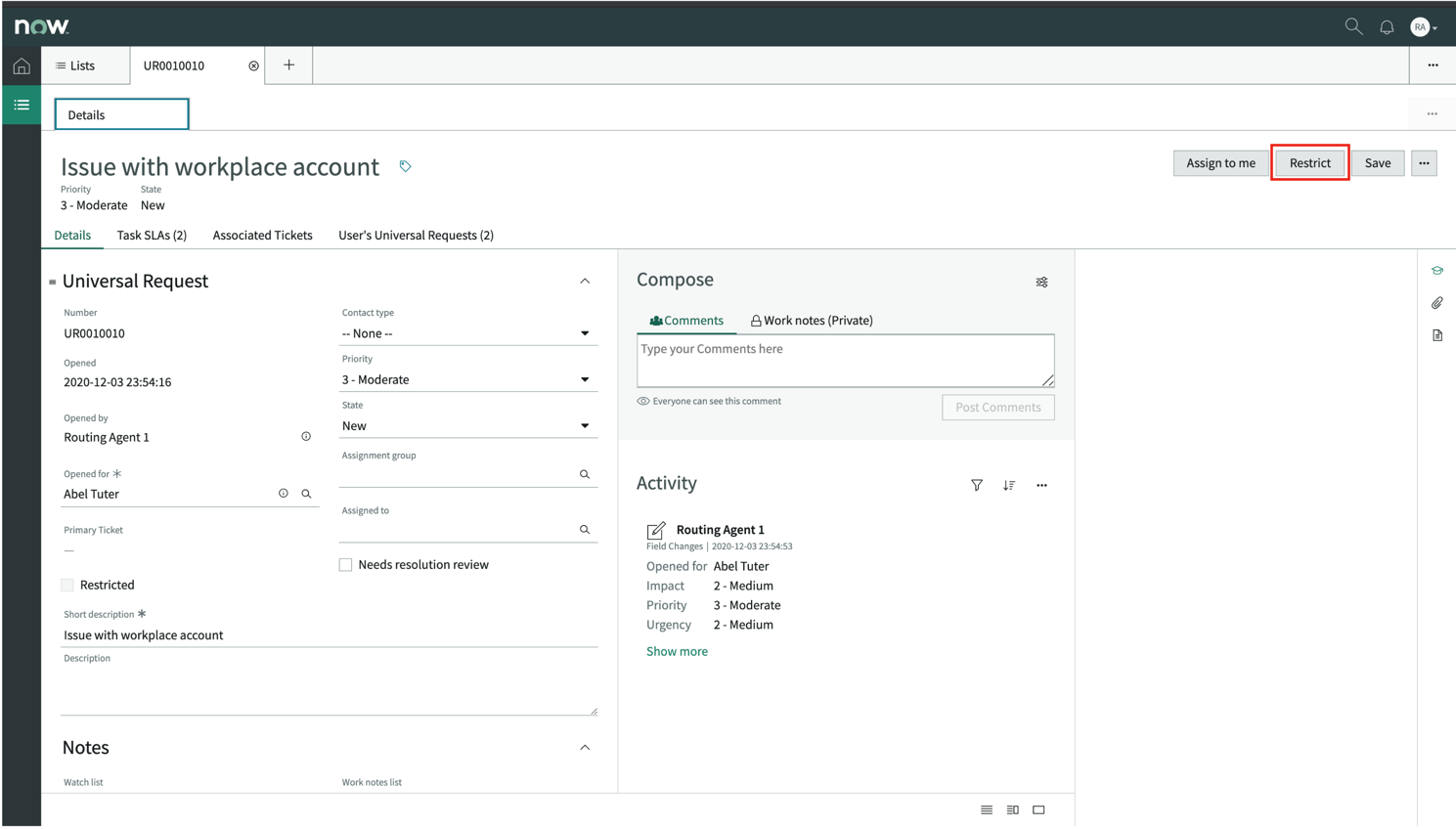Sort the Activity stream
The height and width of the screenshot is (829, 1456).
click(x=1009, y=485)
